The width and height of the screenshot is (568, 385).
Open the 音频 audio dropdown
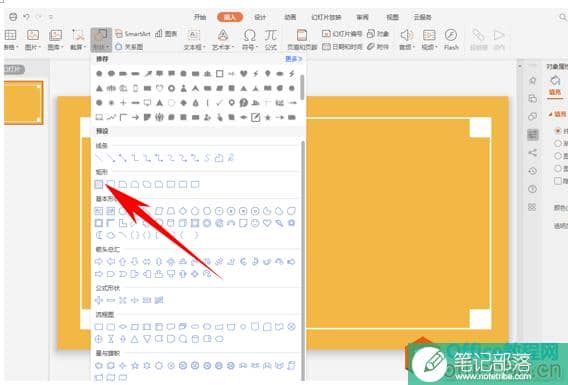tap(406, 39)
